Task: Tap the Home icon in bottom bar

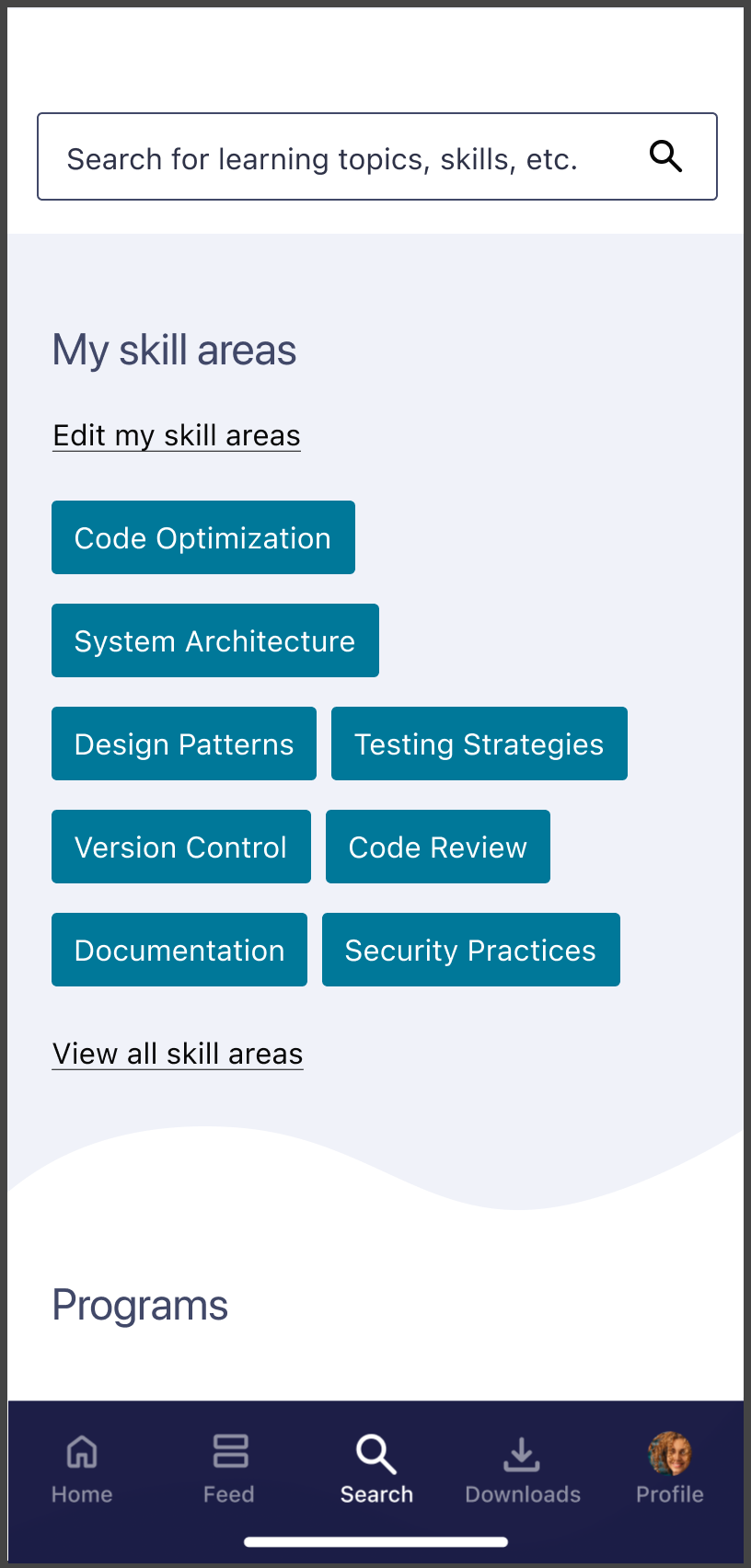Action: click(82, 1453)
